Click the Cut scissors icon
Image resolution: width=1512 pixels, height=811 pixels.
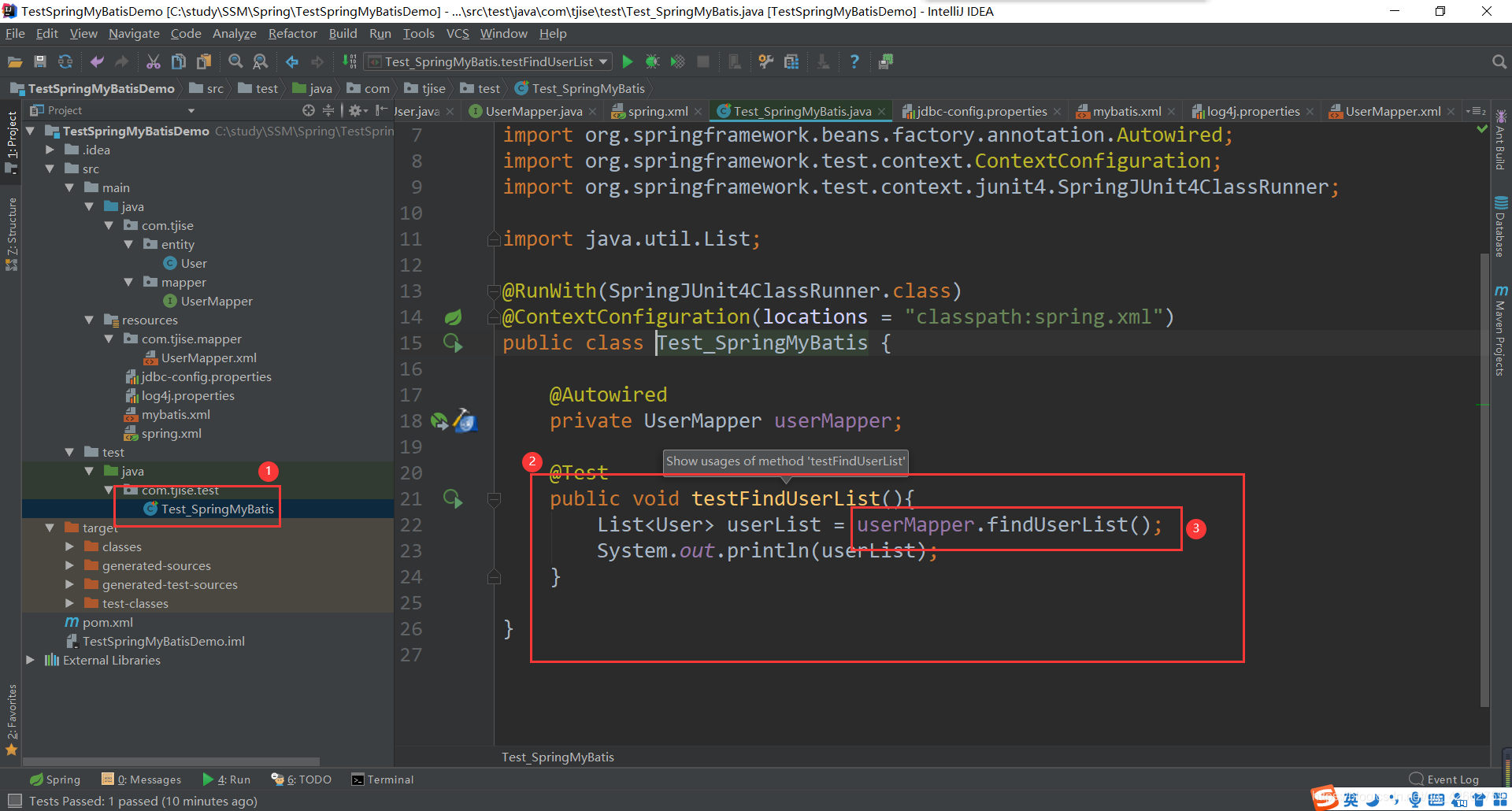tap(154, 61)
